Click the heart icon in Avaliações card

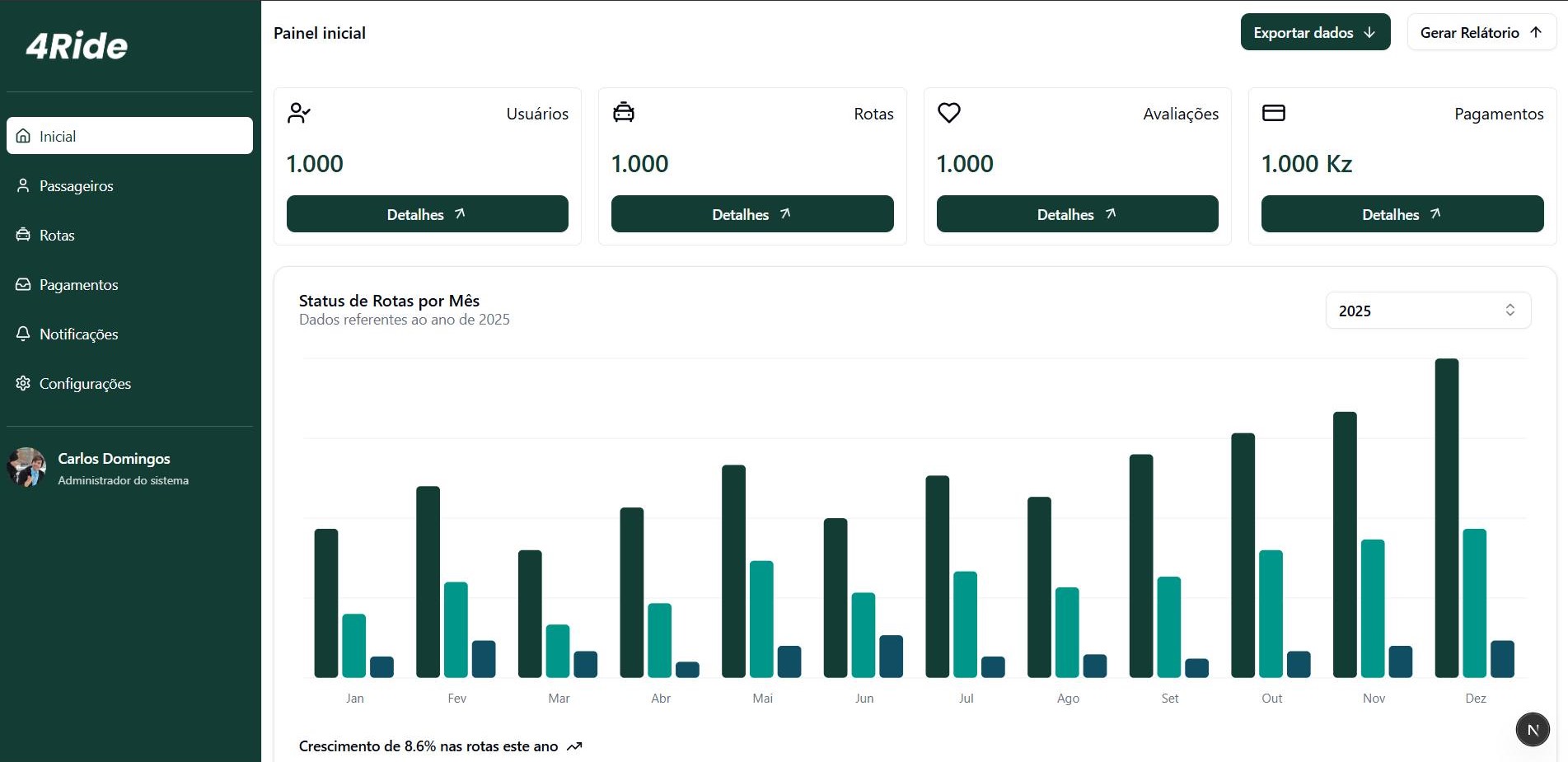tap(949, 113)
